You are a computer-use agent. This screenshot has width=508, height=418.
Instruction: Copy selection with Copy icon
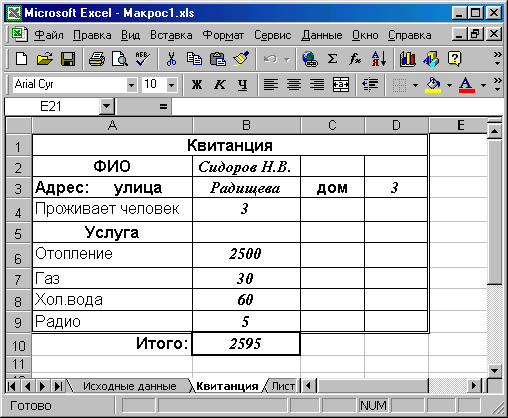point(194,59)
